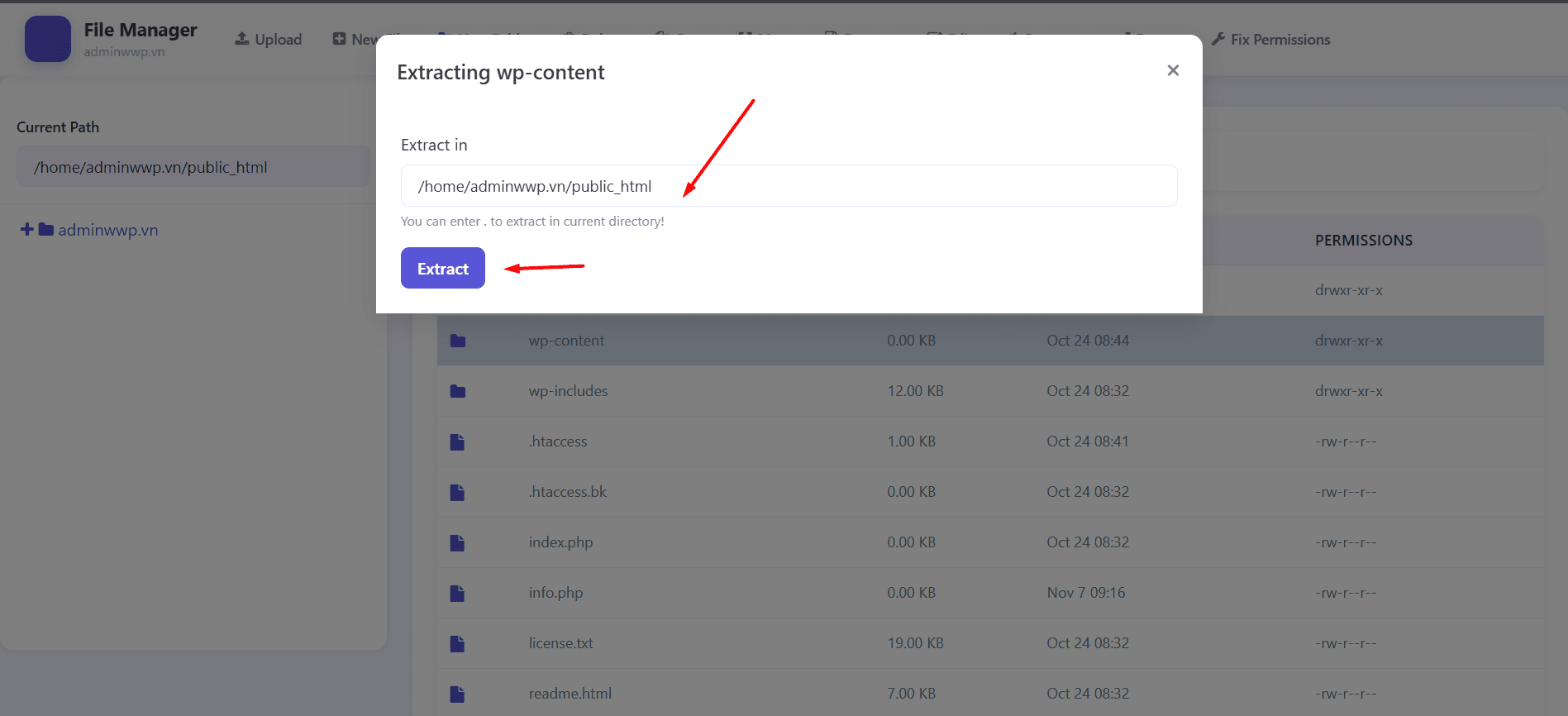
Task: Expand adminwwp.vn tree with plus icon
Action: pyautogui.click(x=27, y=230)
